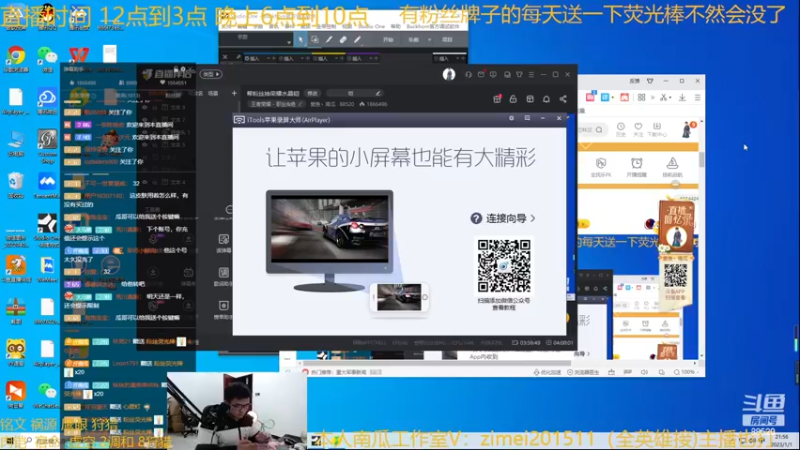Open the store box icon beside bell
The width and height of the screenshot is (800, 450).
pyautogui.click(x=530, y=99)
